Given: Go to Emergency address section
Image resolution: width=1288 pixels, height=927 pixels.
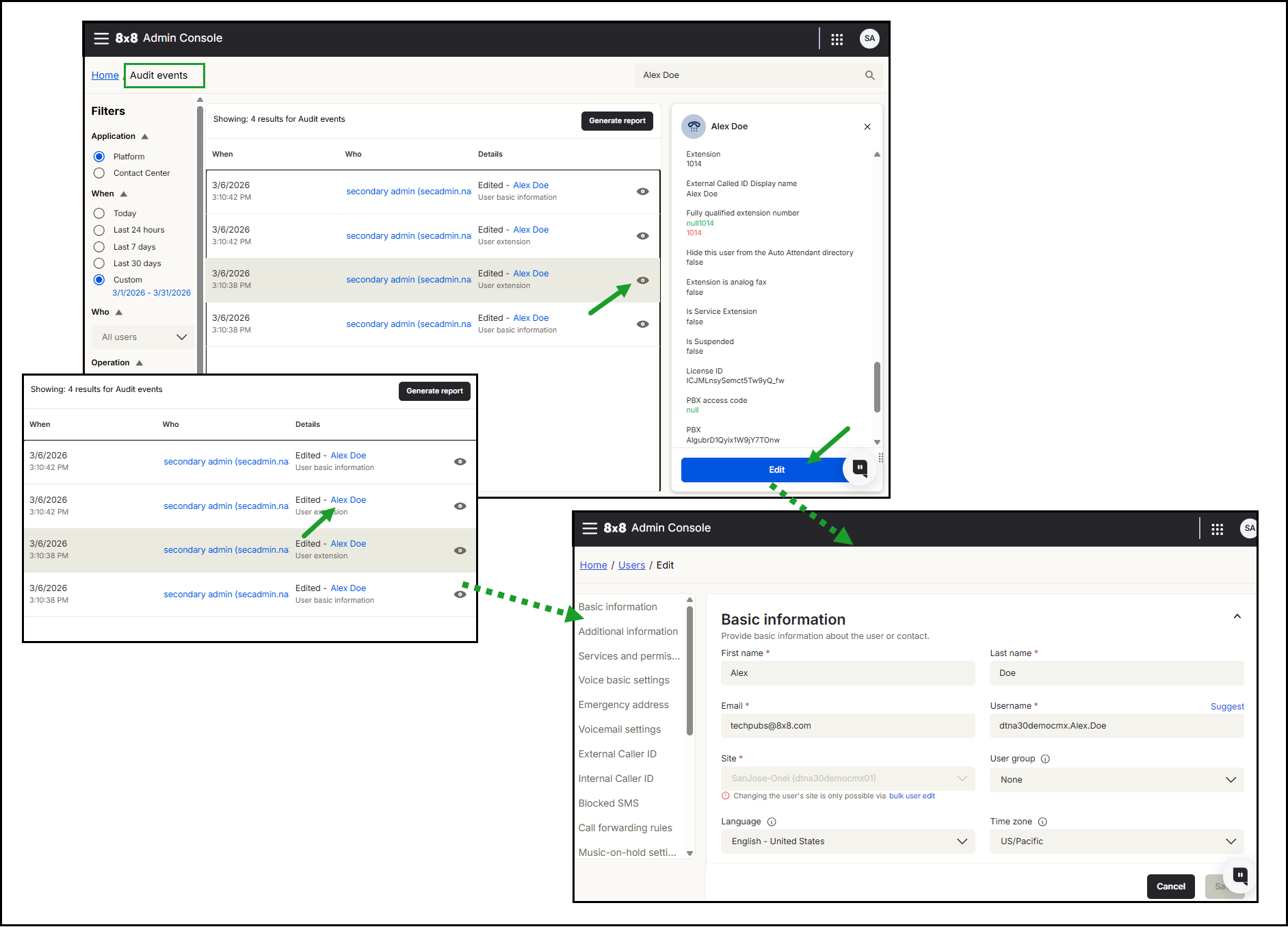Looking at the screenshot, I should (x=624, y=705).
